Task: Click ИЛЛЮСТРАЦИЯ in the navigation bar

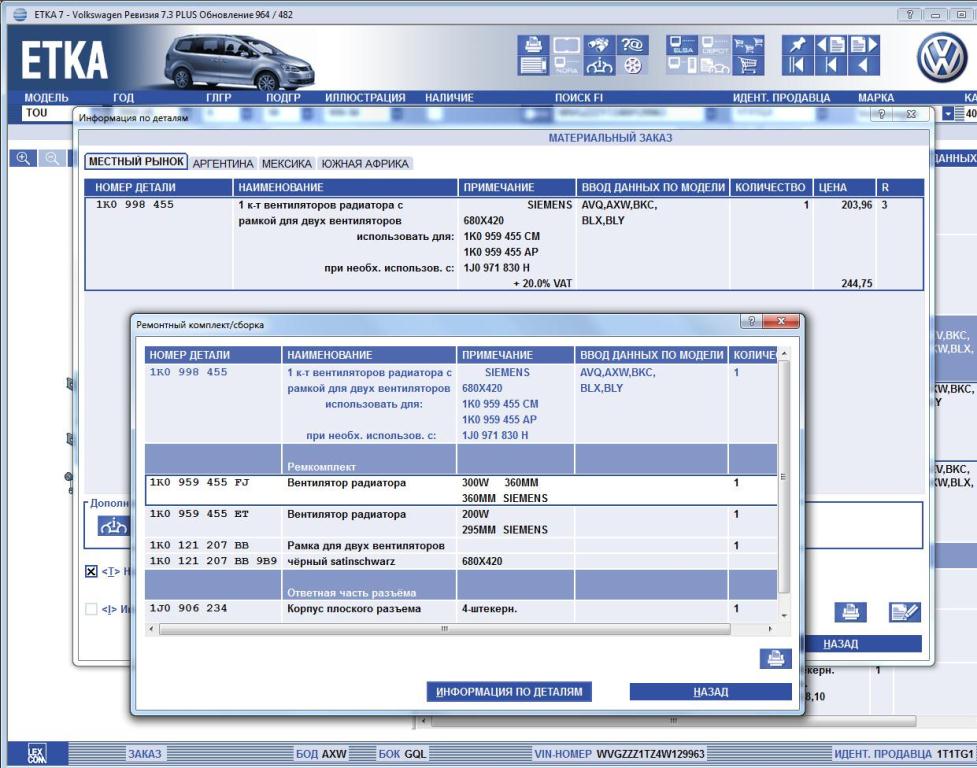Action: click(x=365, y=98)
